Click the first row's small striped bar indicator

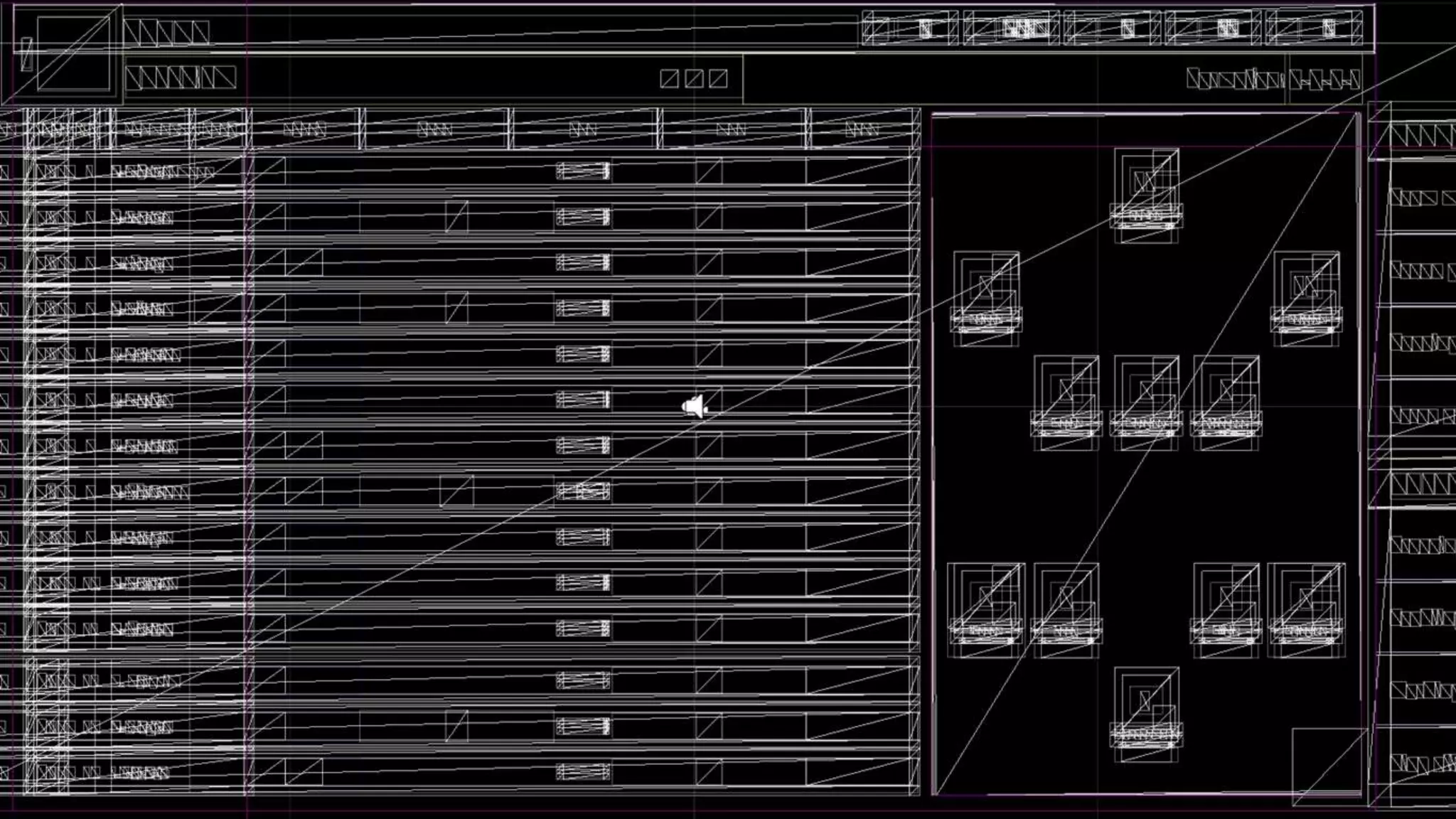point(583,171)
